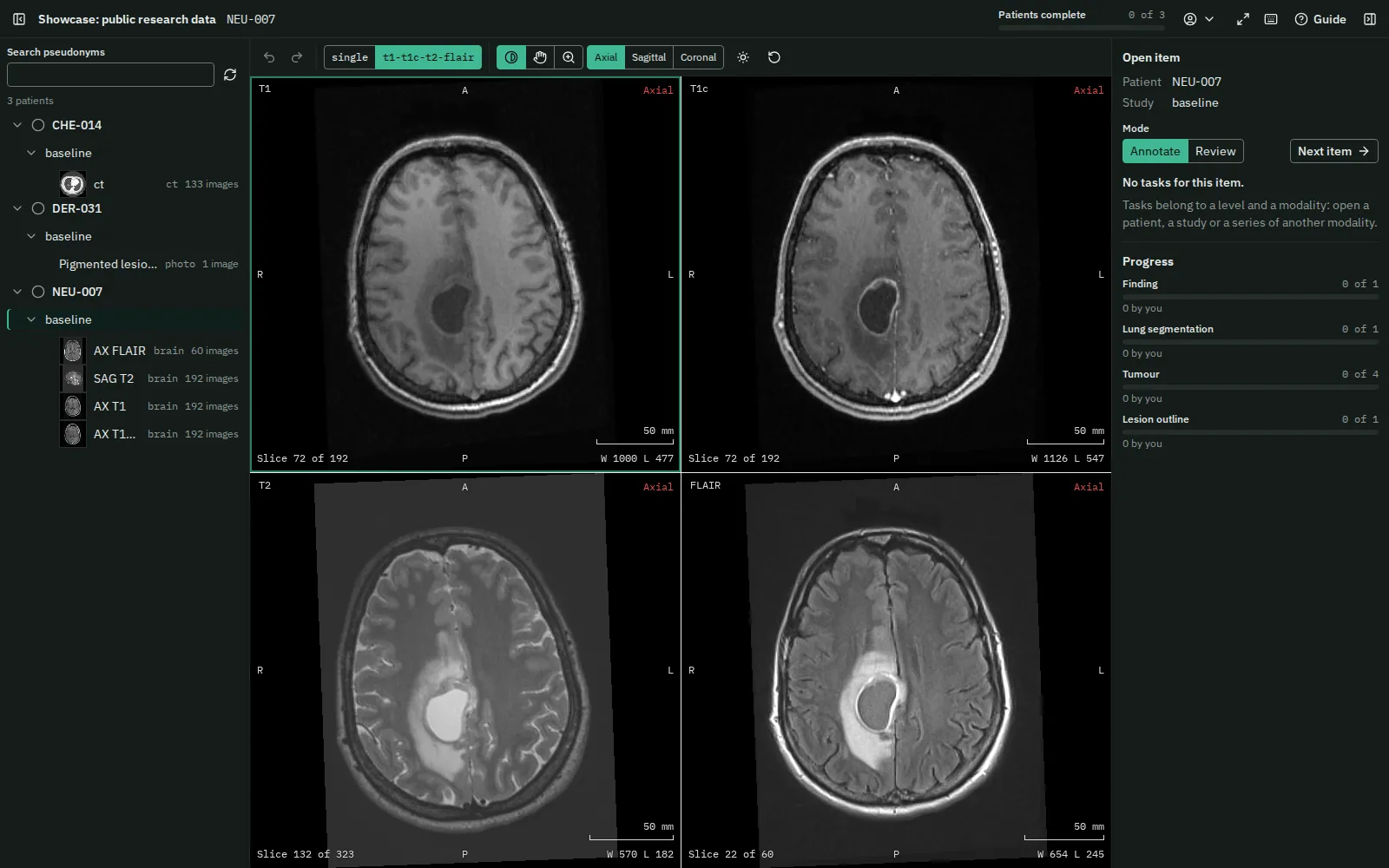Select the pan hand tool

(540, 57)
